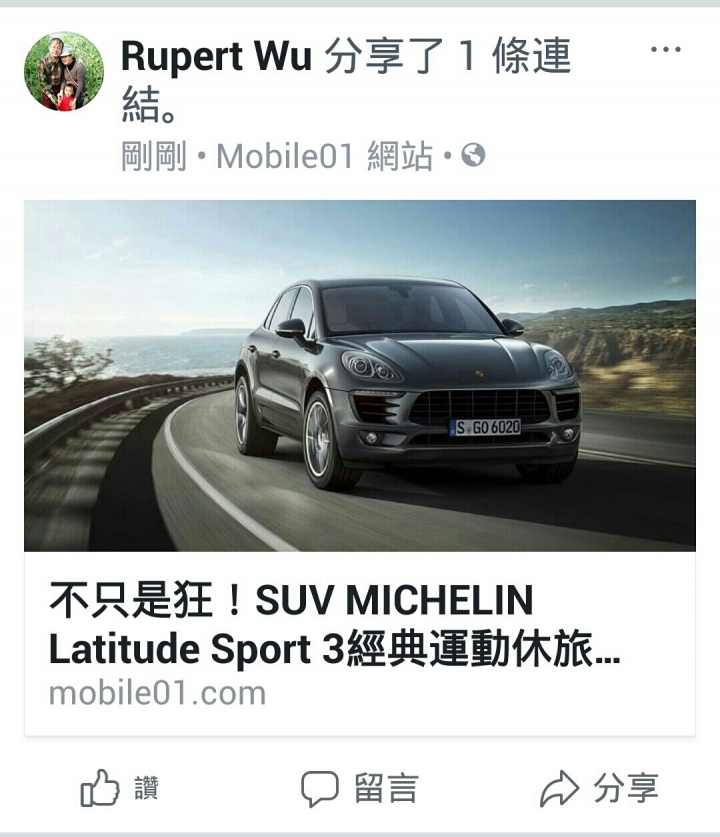Screen dimensions: 720x837
Task: Click the Porsche emblem on the car hood
Action: [479, 374]
